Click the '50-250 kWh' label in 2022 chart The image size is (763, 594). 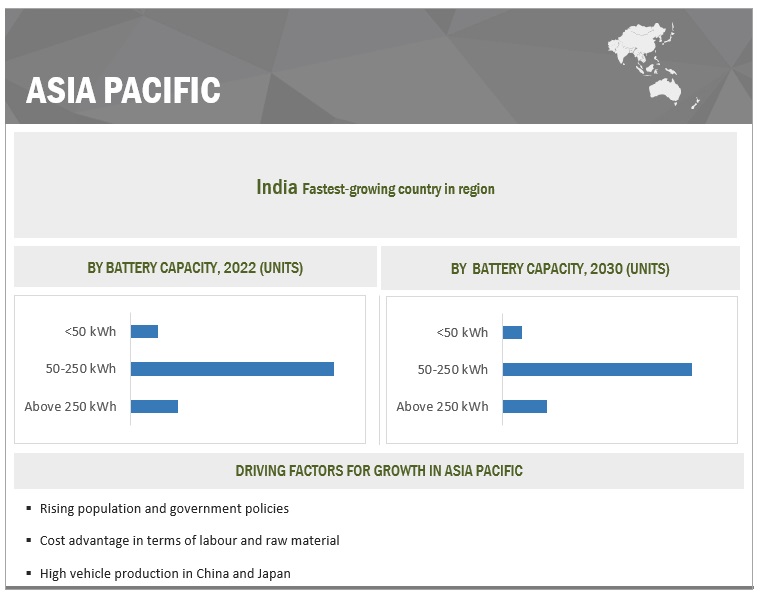tap(81, 369)
